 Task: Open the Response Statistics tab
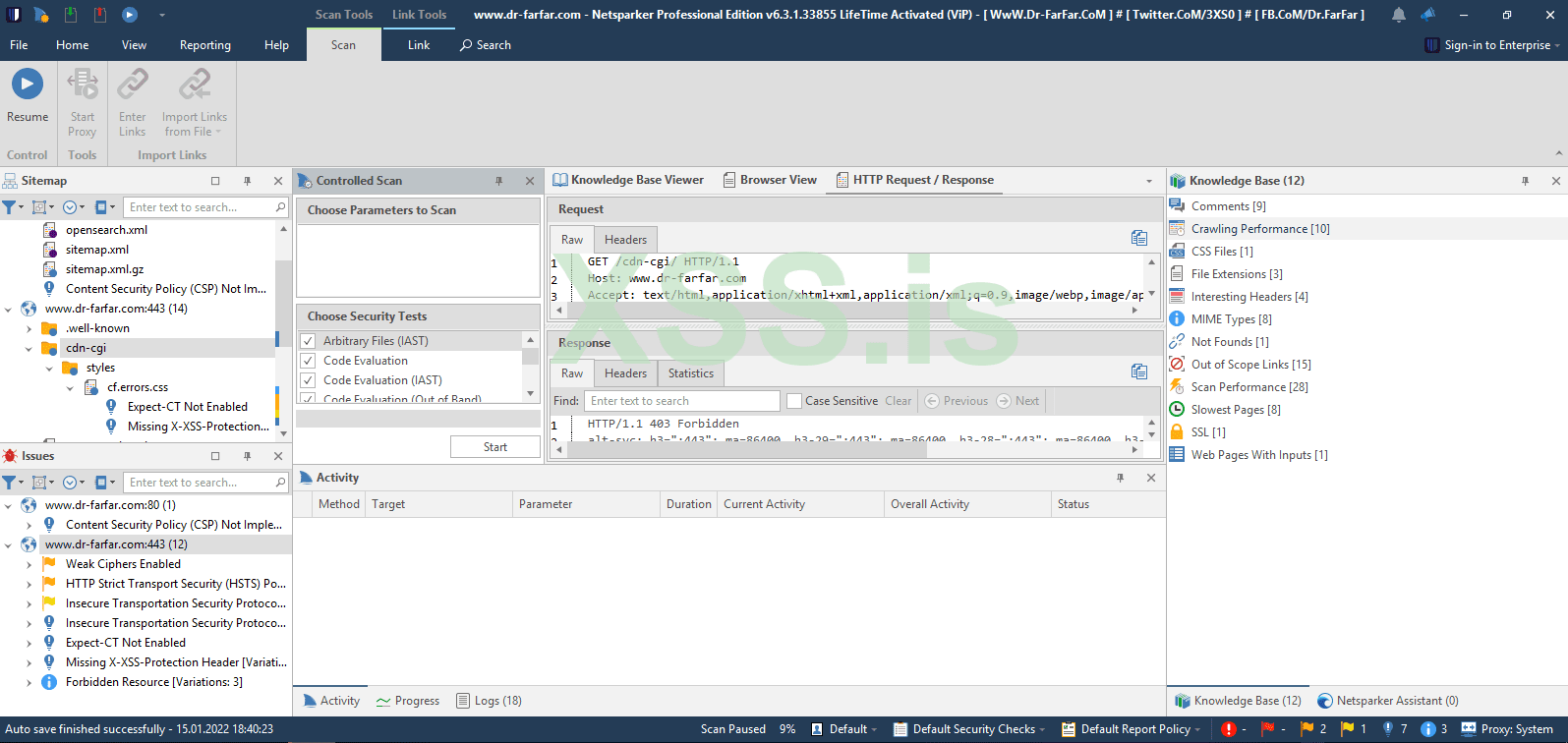[x=691, y=373]
